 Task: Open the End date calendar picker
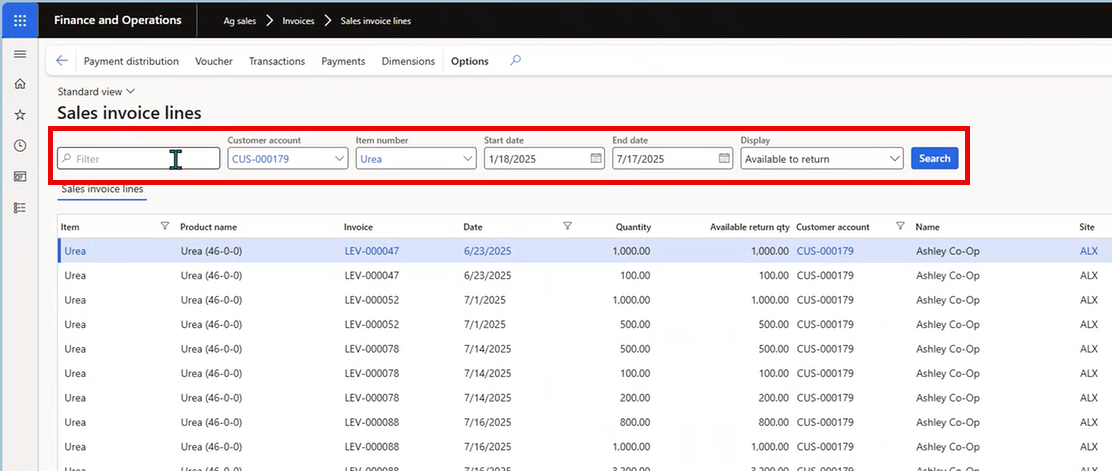click(724, 159)
